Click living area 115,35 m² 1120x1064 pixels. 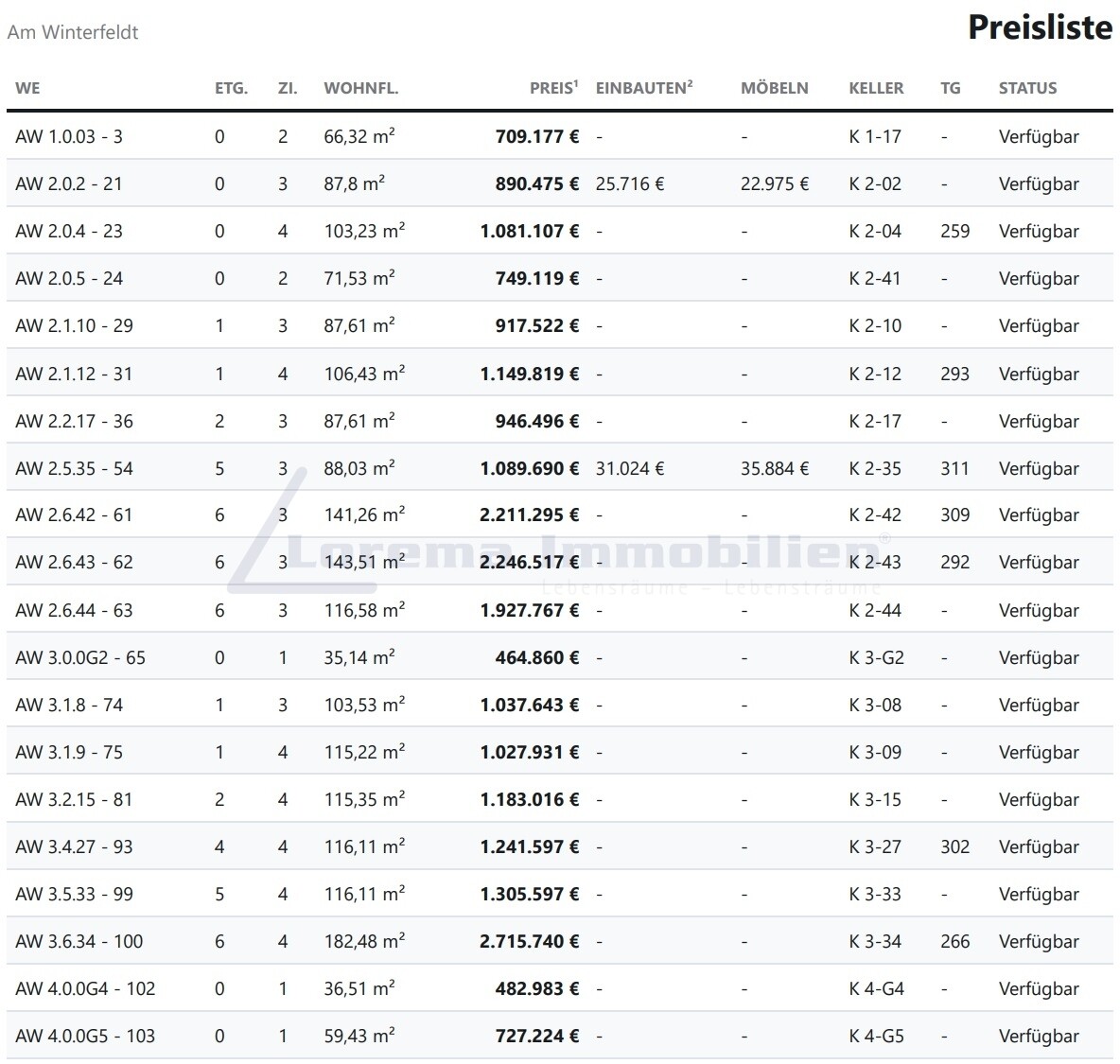pos(364,799)
